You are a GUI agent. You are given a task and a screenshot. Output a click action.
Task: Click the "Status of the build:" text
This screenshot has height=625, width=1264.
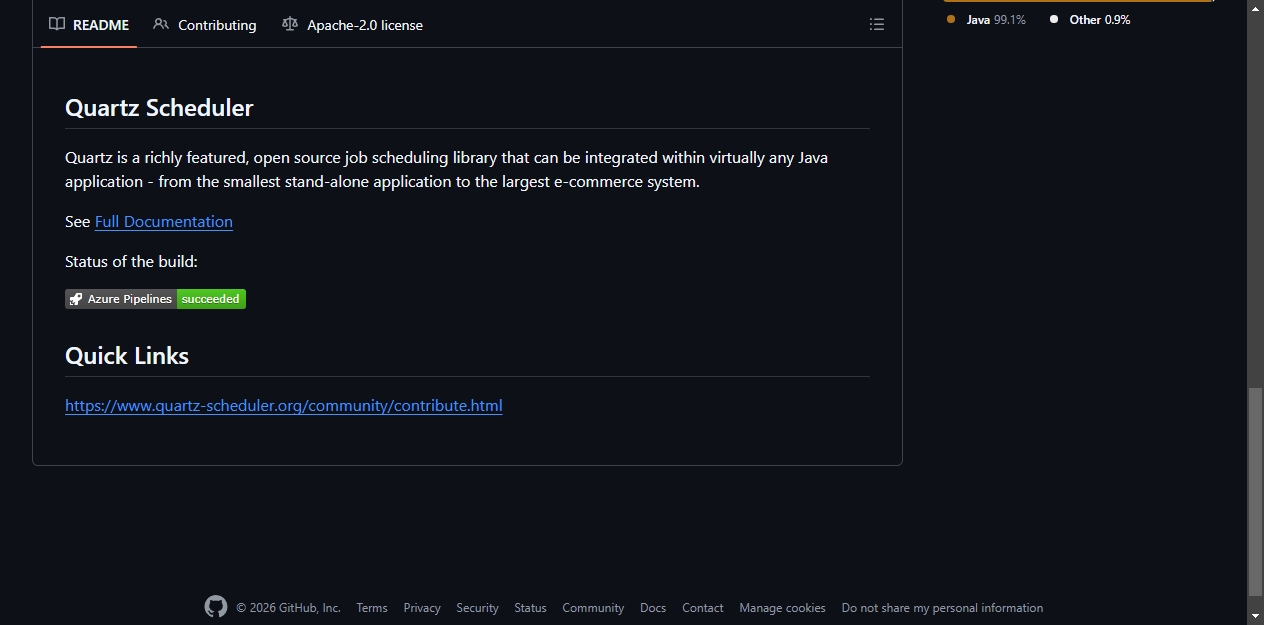pyautogui.click(x=131, y=262)
